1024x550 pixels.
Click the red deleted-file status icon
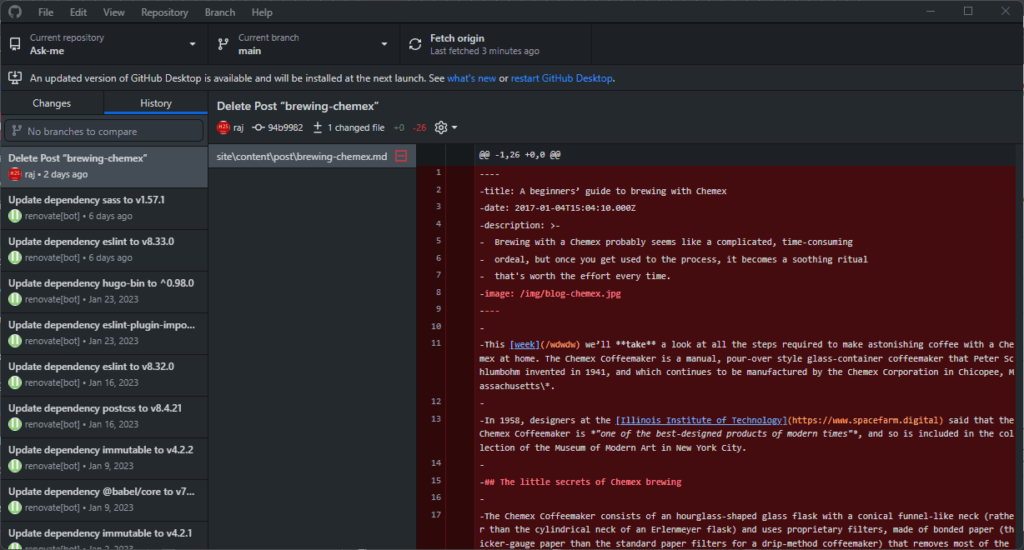tap(401, 156)
